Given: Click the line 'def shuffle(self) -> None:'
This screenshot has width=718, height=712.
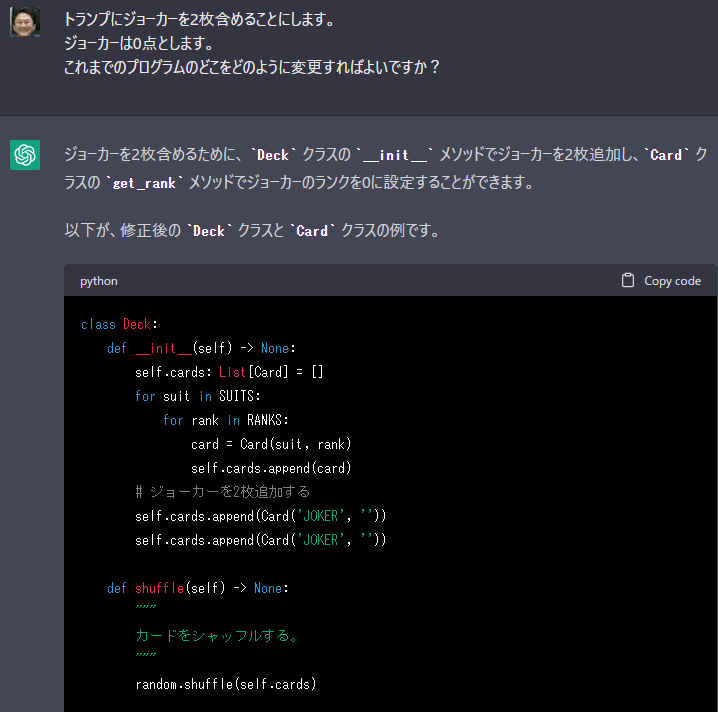Looking at the screenshot, I should coord(198,588).
